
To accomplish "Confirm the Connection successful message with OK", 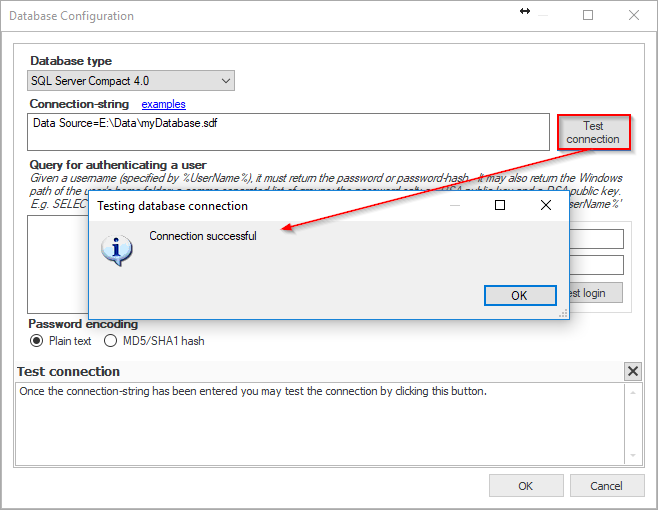I will pyautogui.click(x=519, y=295).
